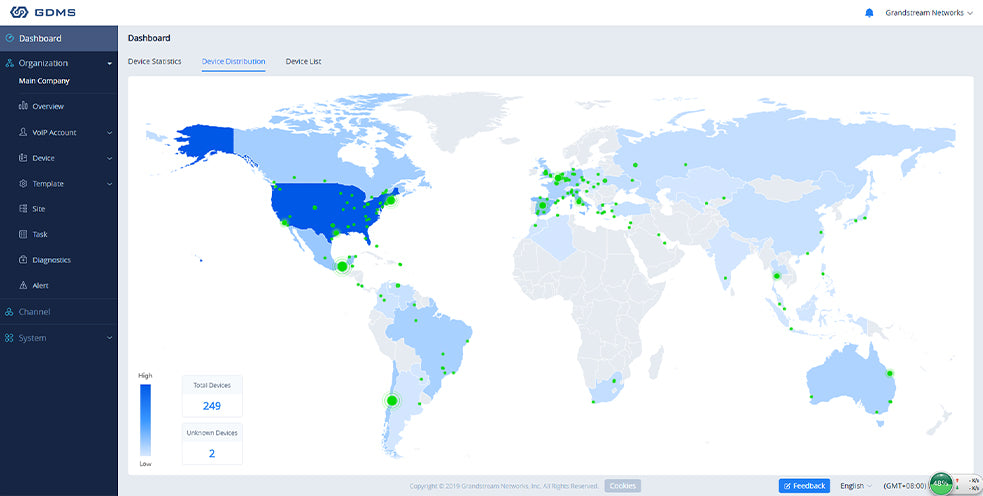Click the Dashboard gauge icon
983x496 pixels.
pyautogui.click(x=9, y=38)
